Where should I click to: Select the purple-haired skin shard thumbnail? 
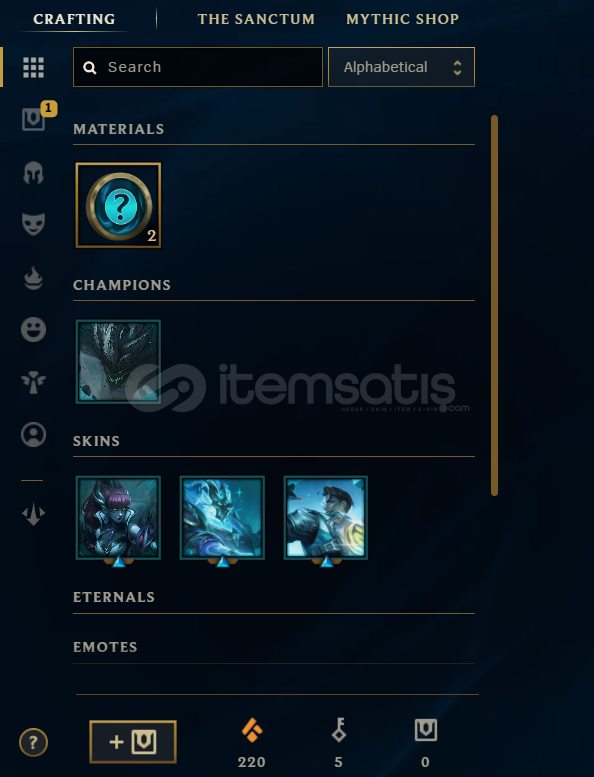click(118, 517)
